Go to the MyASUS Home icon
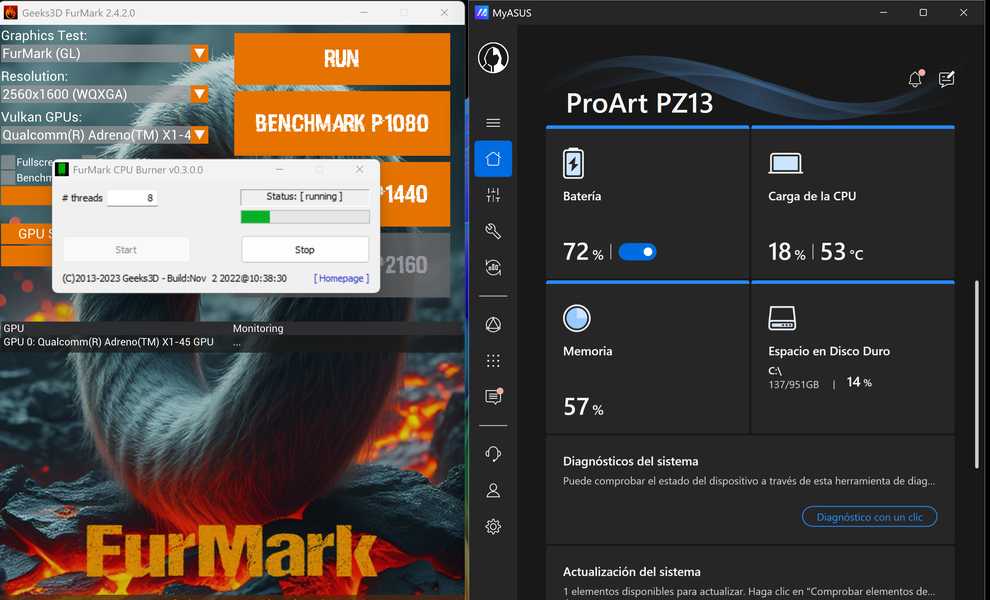 pos(493,159)
